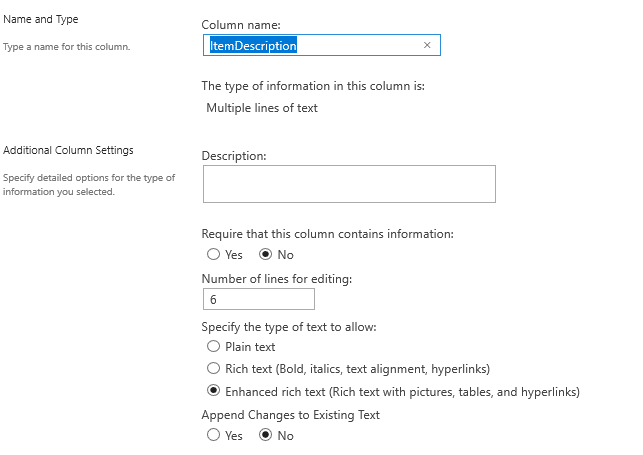
Task: Click the Number of lines for editing box
Action: [259, 299]
